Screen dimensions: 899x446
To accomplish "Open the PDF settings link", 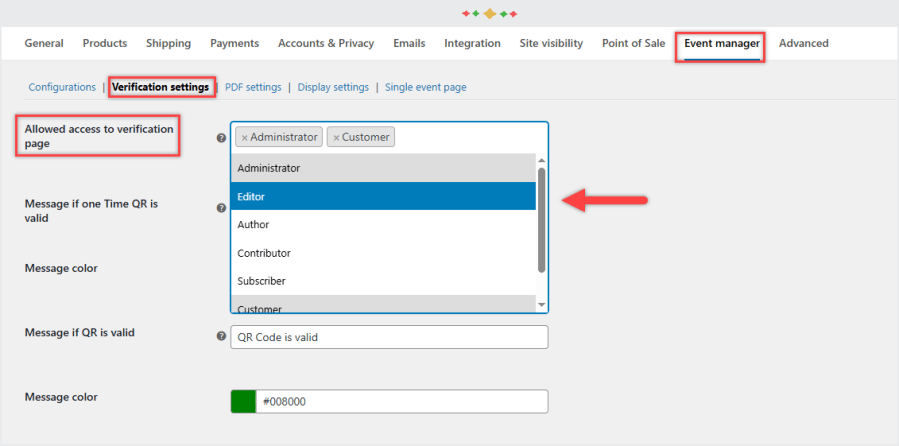I will click(x=253, y=87).
